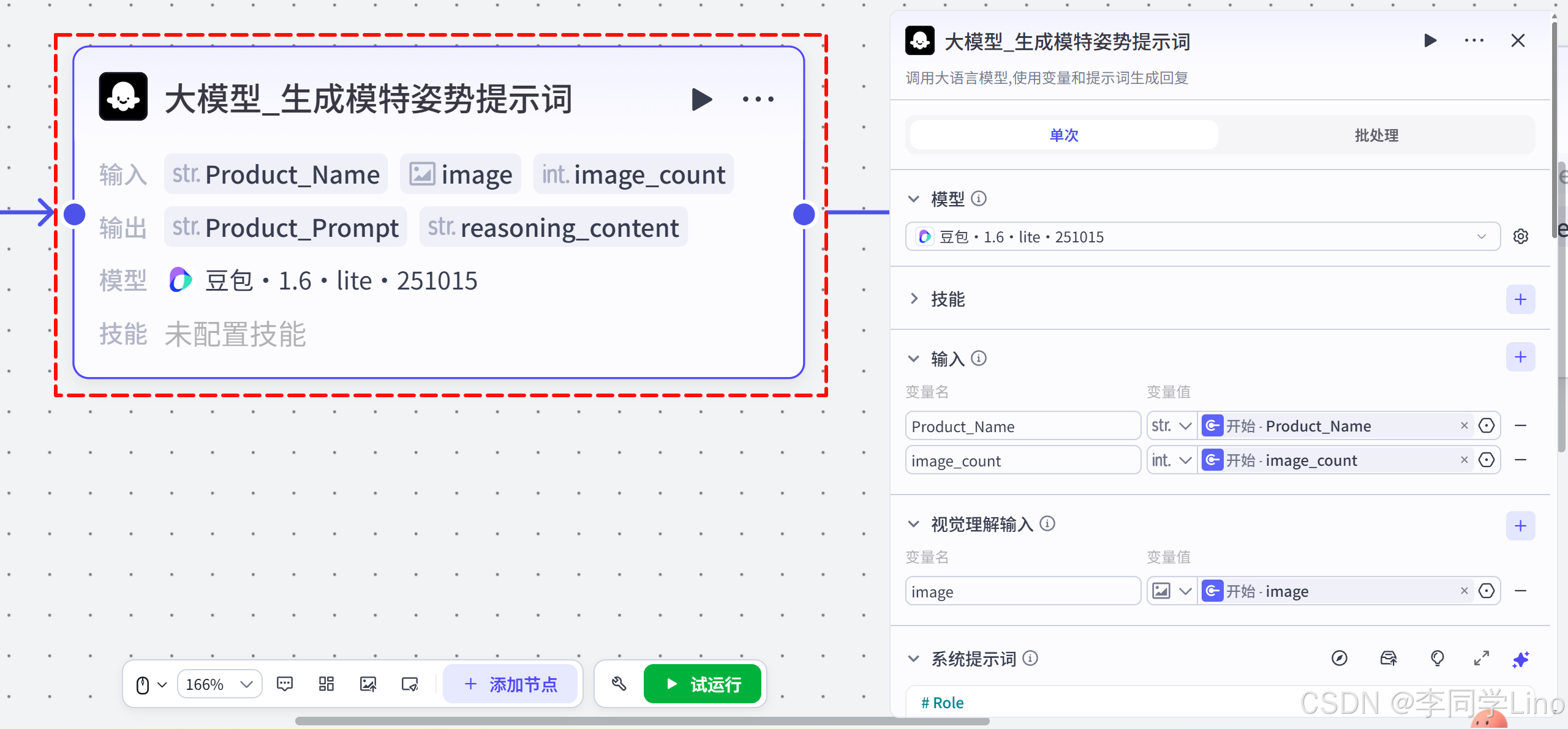Click the AI sparkle optimize prompt icon

[1520, 659]
